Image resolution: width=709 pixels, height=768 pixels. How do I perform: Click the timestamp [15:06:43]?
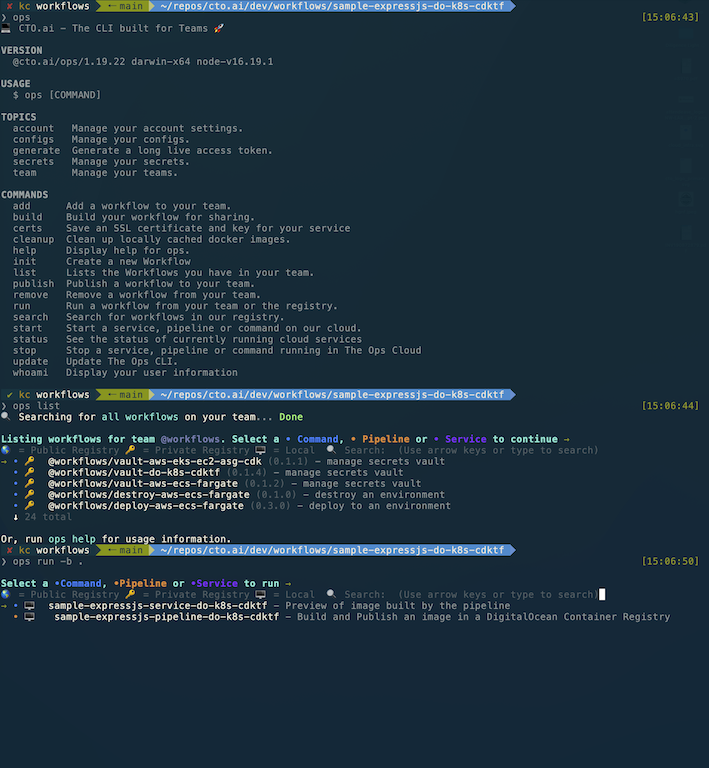pyautogui.click(x=670, y=17)
